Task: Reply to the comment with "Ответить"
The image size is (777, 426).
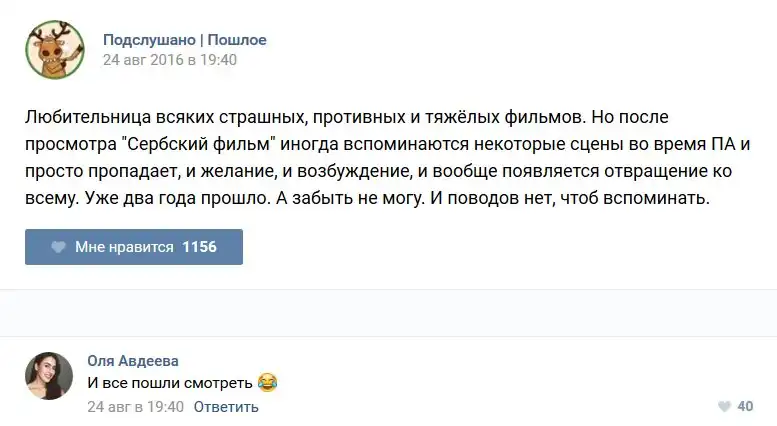Action: point(226,407)
